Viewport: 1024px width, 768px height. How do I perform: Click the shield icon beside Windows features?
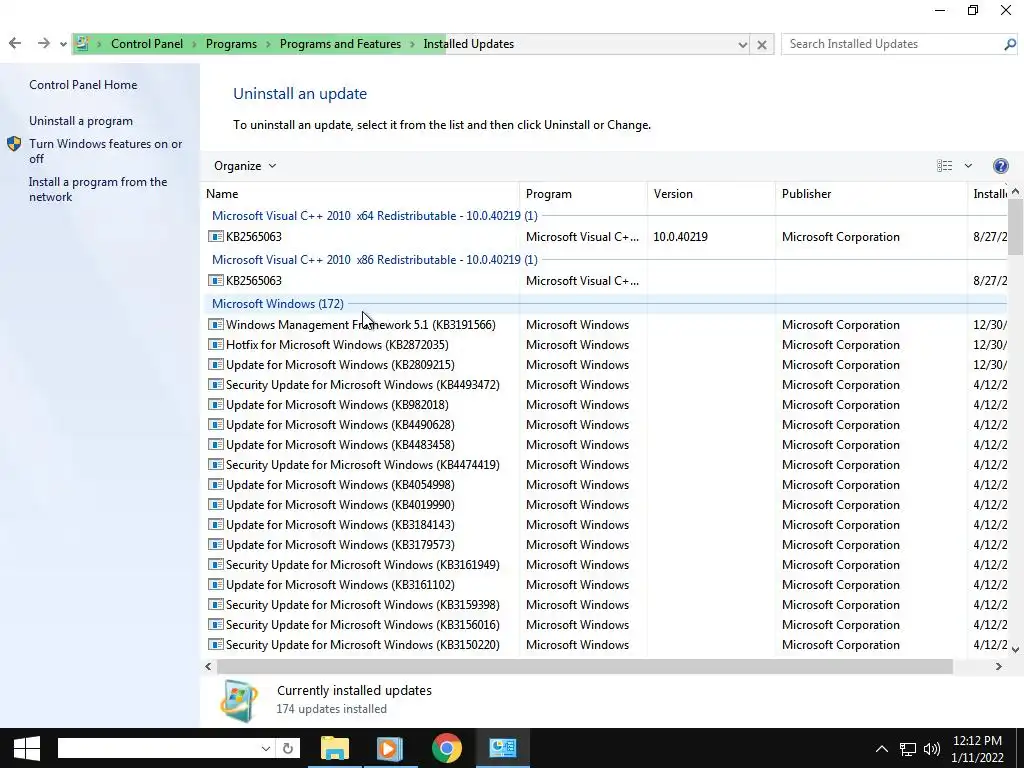(14, 144)
